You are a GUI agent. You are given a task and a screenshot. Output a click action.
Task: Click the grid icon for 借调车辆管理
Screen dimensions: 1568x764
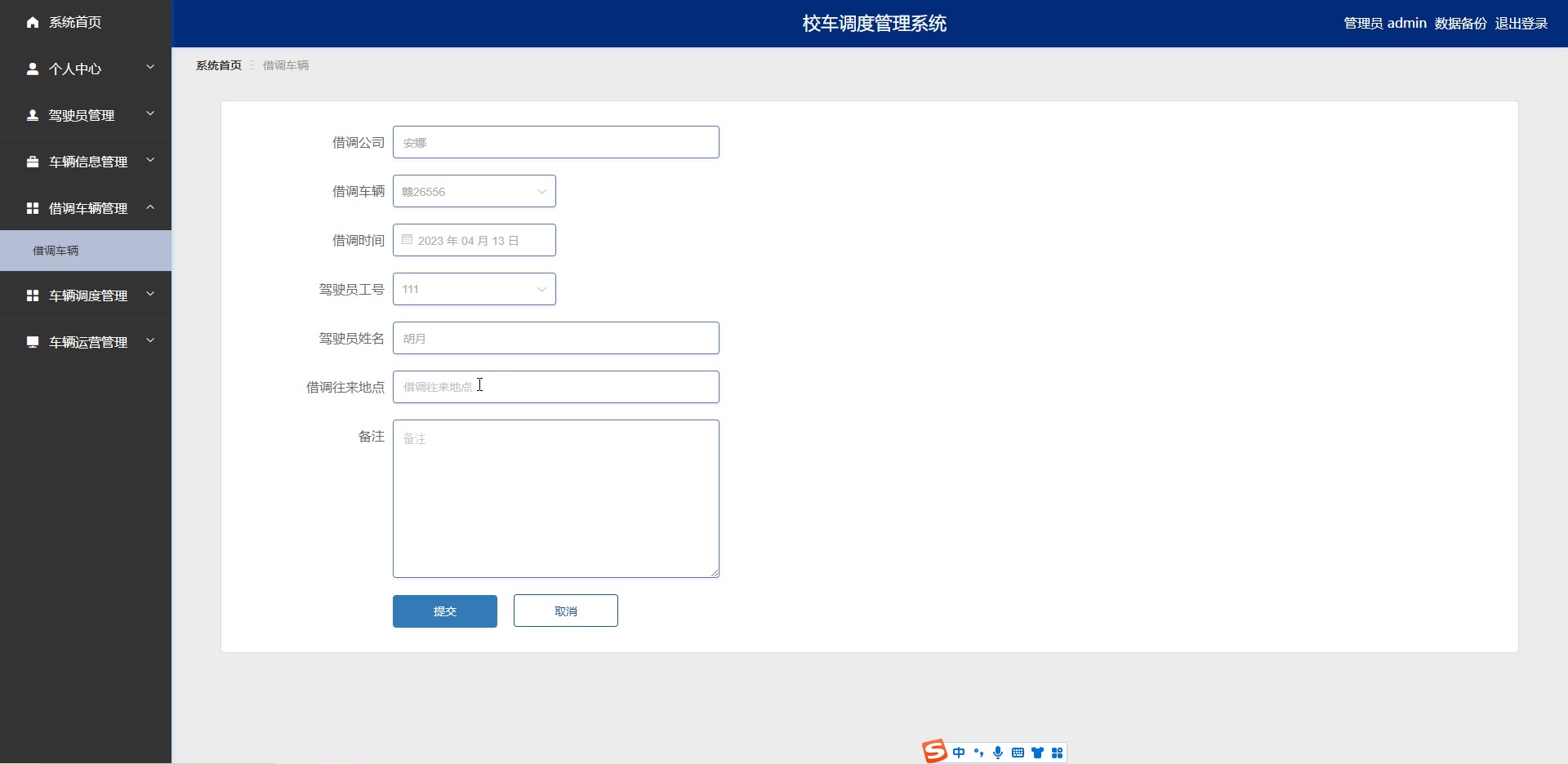(33, 209)
